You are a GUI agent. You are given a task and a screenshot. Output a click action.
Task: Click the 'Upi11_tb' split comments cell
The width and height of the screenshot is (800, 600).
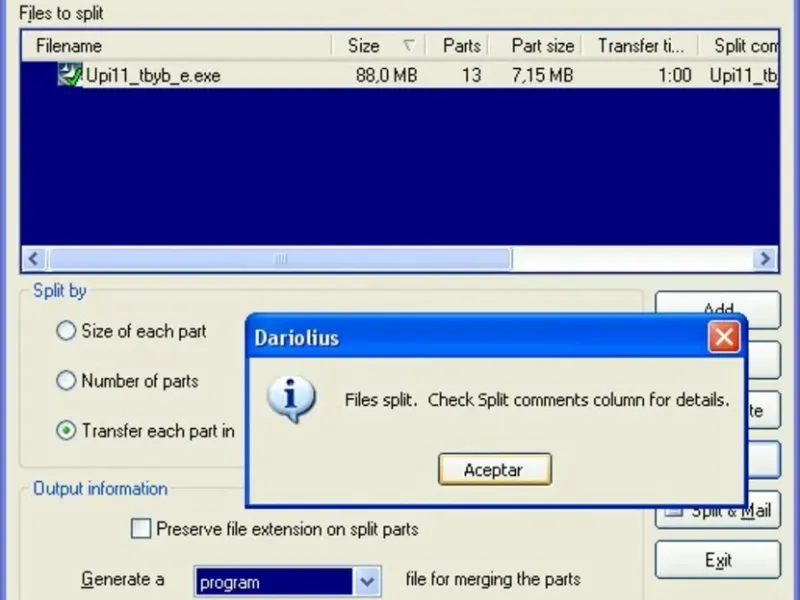tap(743, 76)
